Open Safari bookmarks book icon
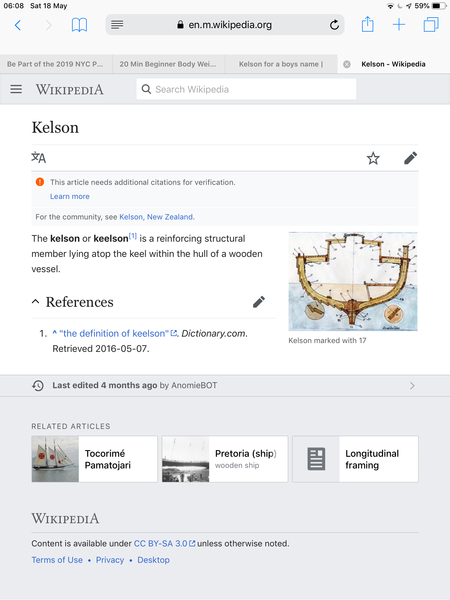This screenshot has width=450, height=600. [x=80, y=25]
